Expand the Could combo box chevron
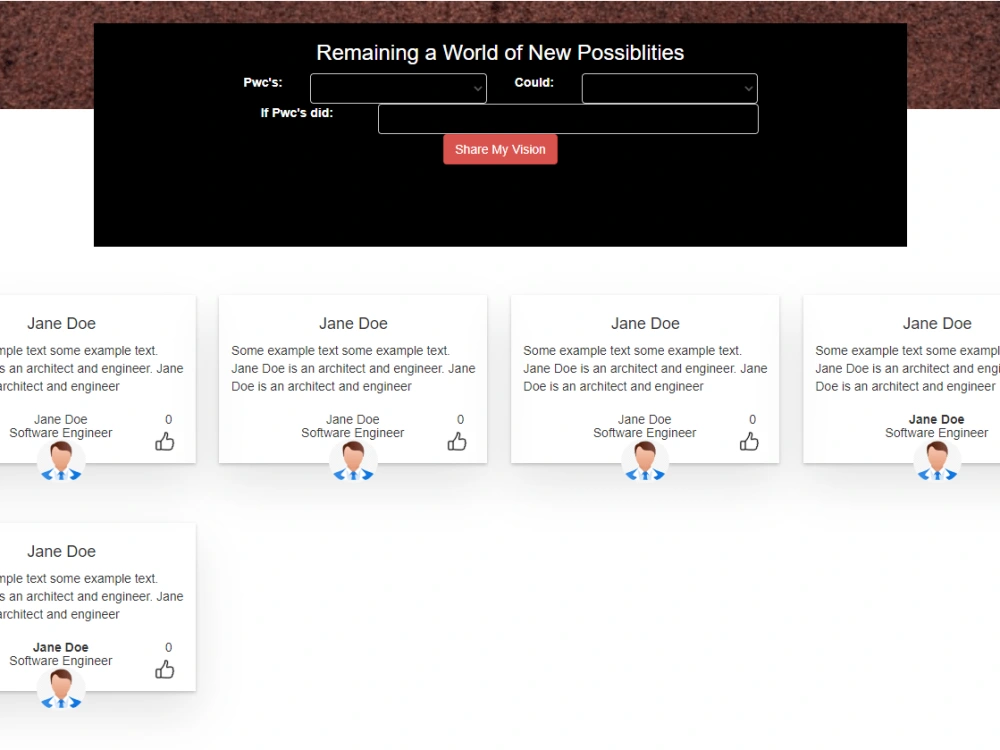This screenshot has height=750, width=1000. coord(748,88)
